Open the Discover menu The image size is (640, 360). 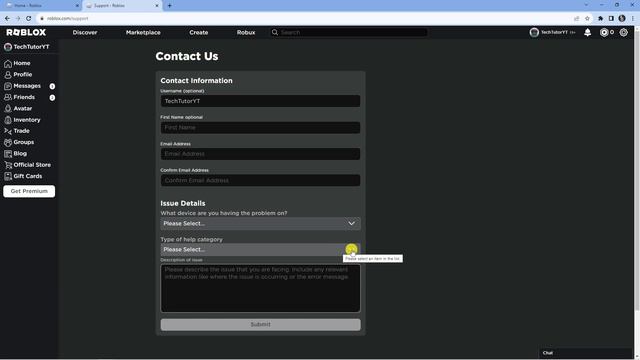coord(85,32)
